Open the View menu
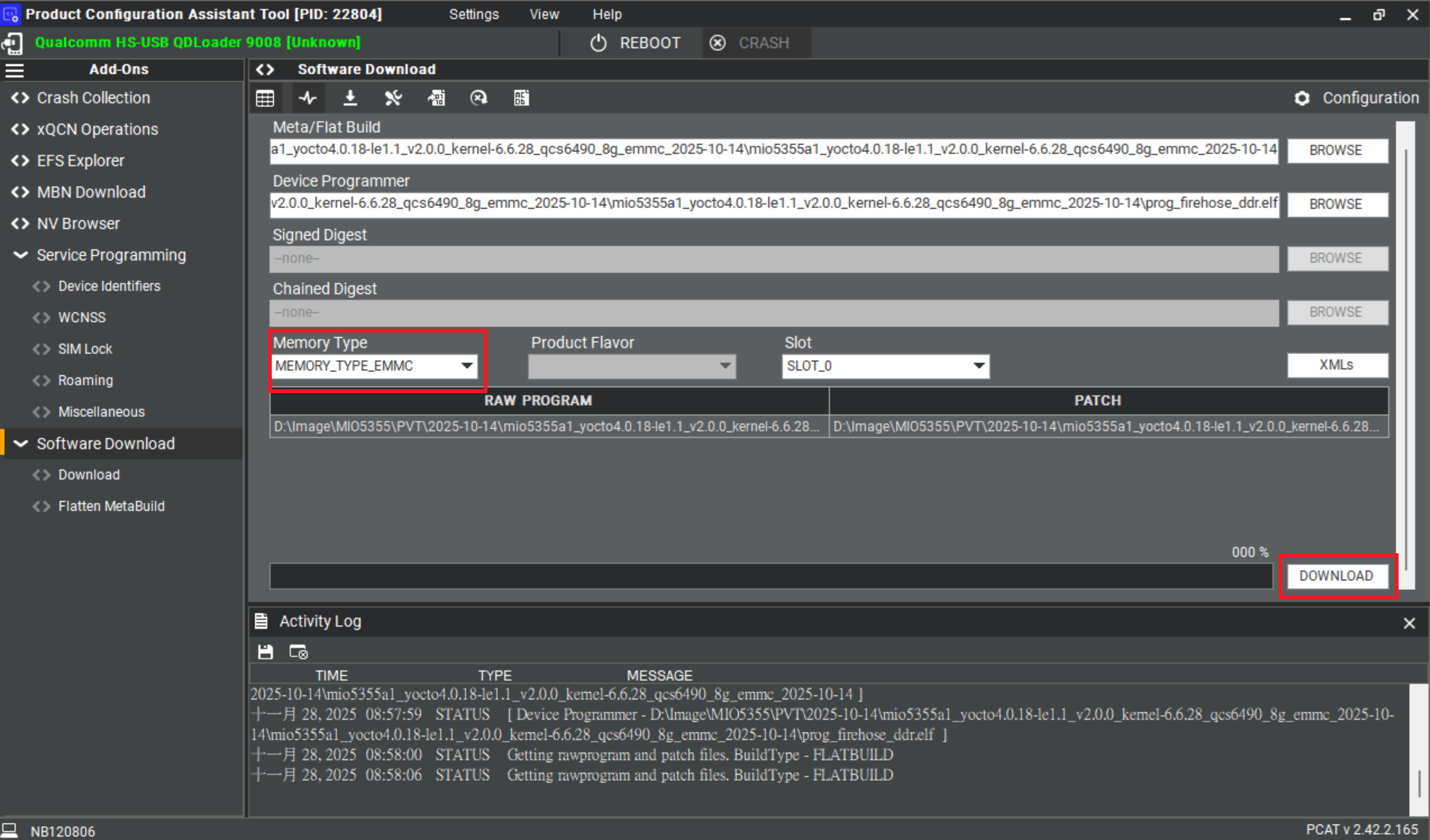The width and height of the screenshot is (1430, 840). pos(544,14)
